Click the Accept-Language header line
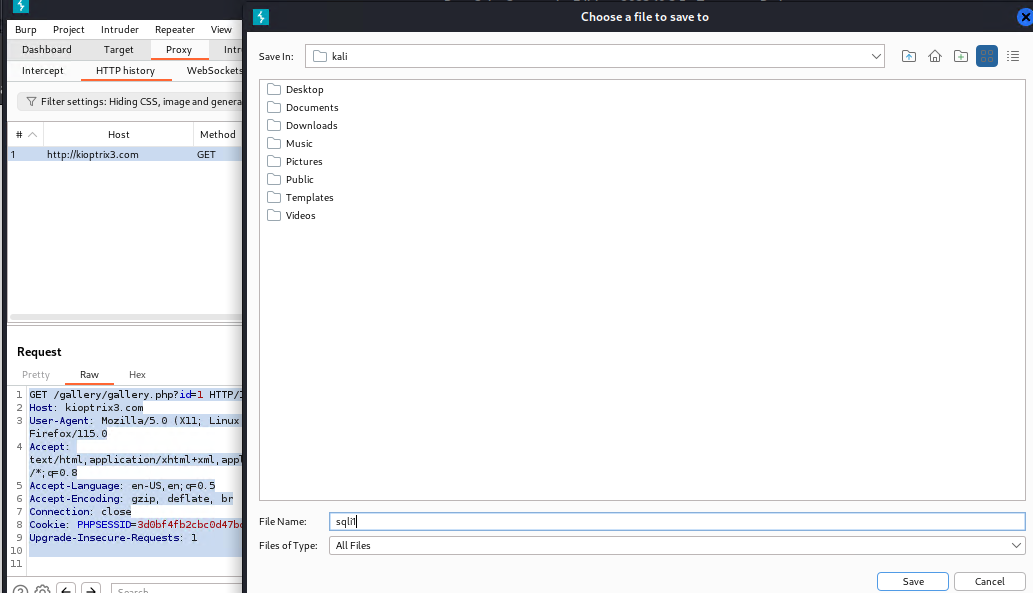The width and height of the screenshot is (1033, 593). click(x=122, y=486)
